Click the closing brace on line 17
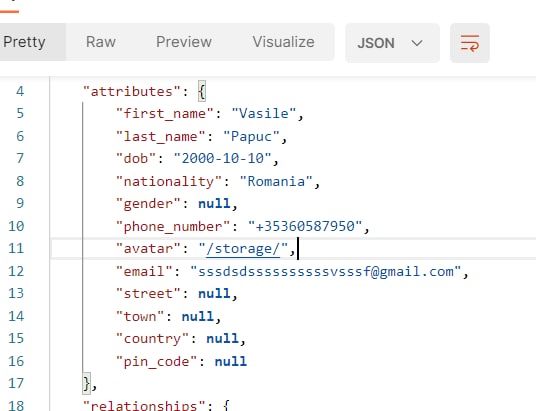Screen dimensions: 536x411 click(x=87, y=383)
